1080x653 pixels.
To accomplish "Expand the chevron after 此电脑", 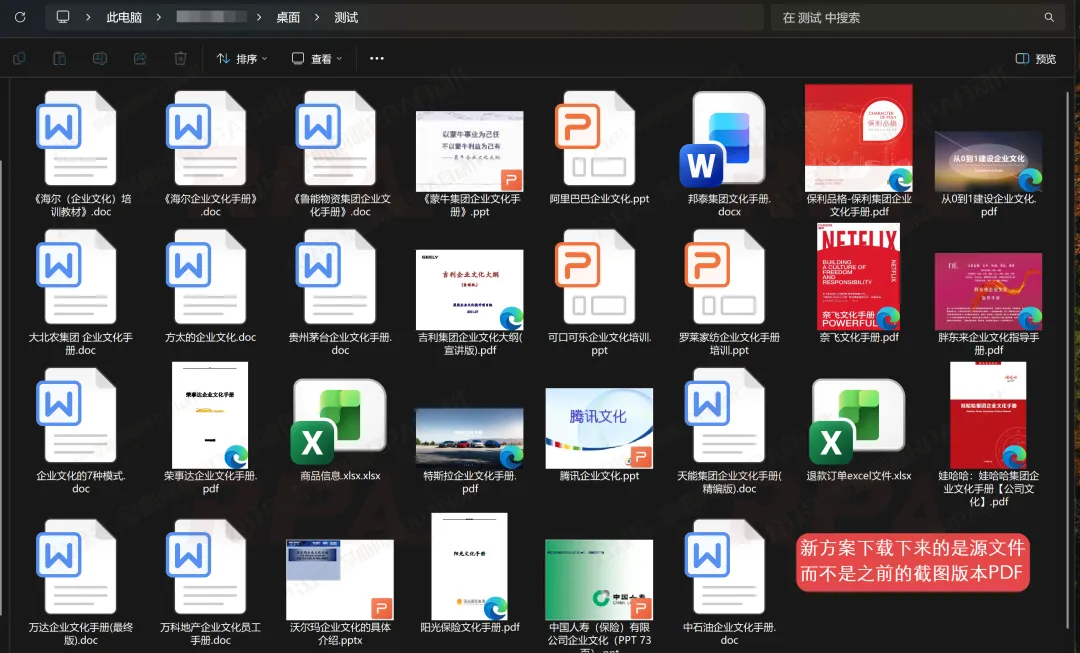I will coord(158,17).
